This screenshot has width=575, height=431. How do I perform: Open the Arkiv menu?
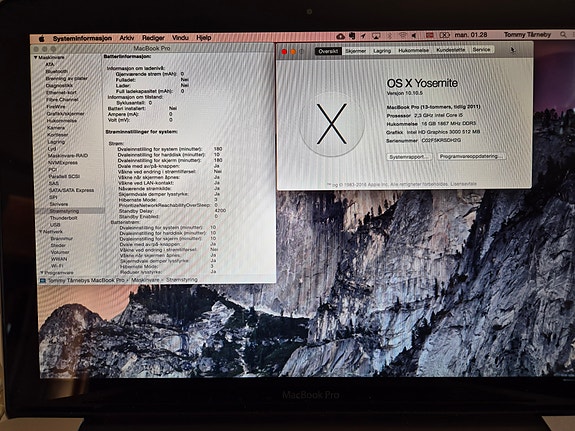pos(127,38)
